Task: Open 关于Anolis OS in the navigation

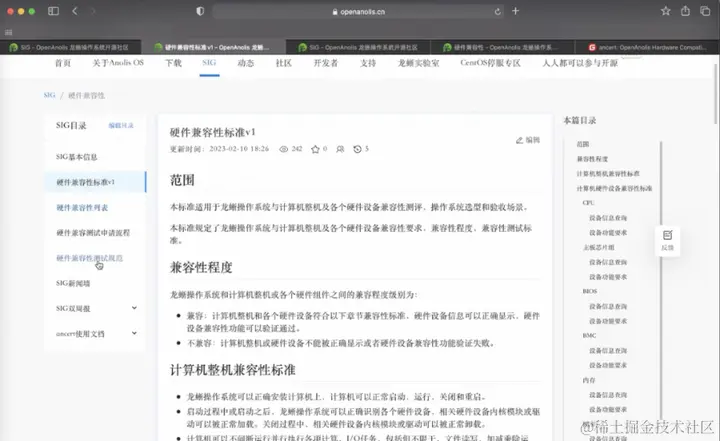Action: click(x=118, y=63)
